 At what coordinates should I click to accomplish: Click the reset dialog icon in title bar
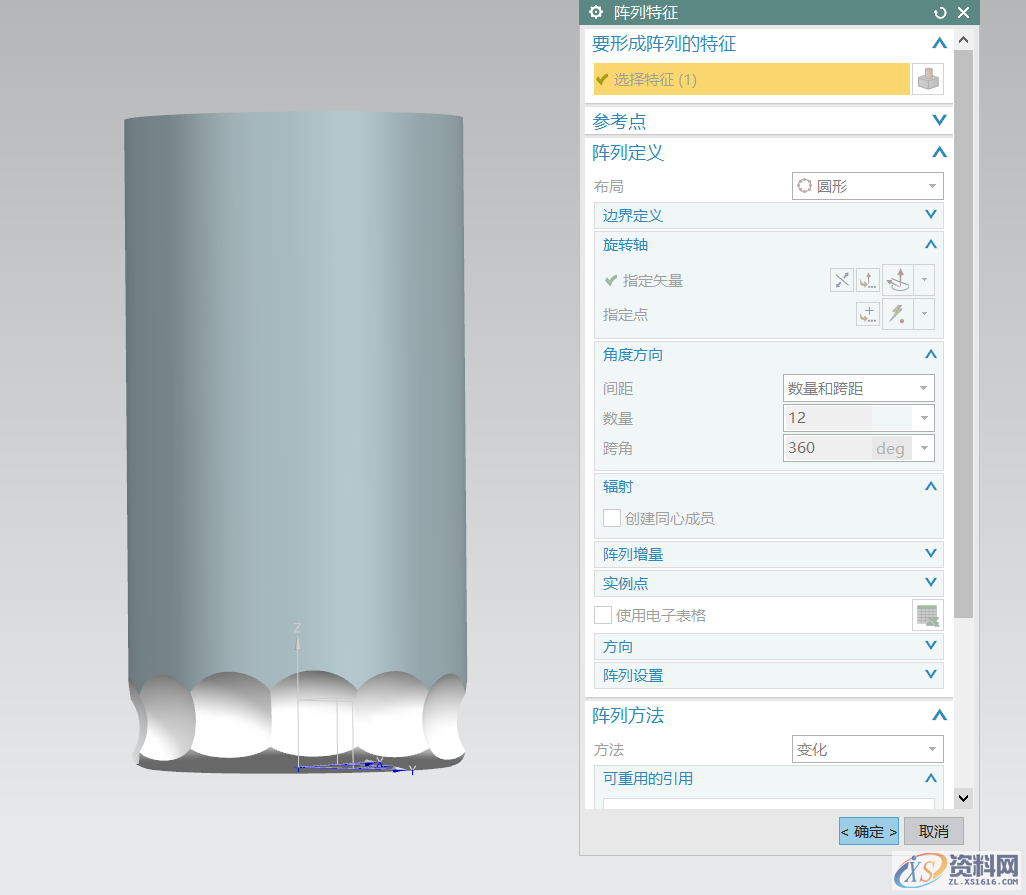click(939, 12)
